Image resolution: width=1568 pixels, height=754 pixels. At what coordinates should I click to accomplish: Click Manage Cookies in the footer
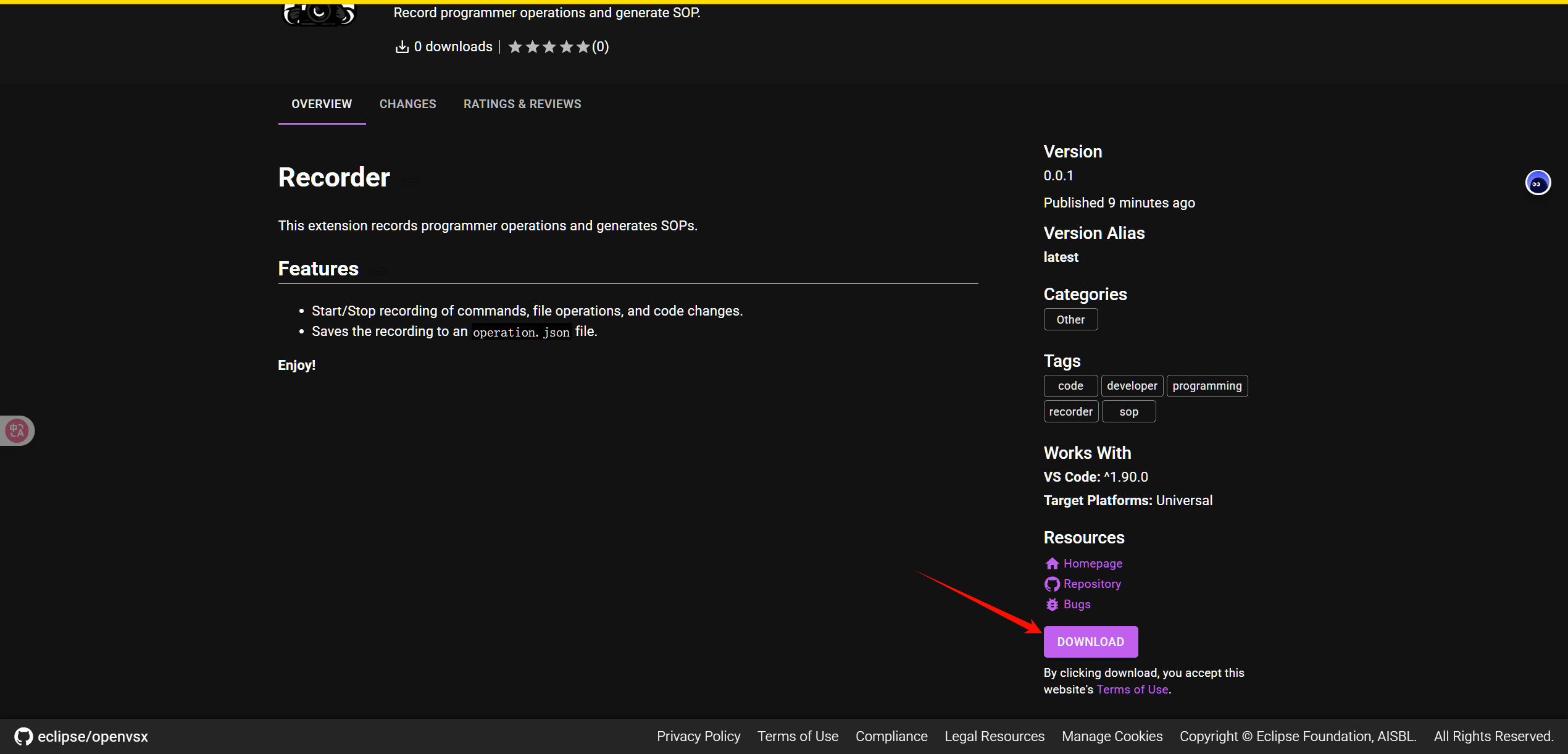point(1112,736)
